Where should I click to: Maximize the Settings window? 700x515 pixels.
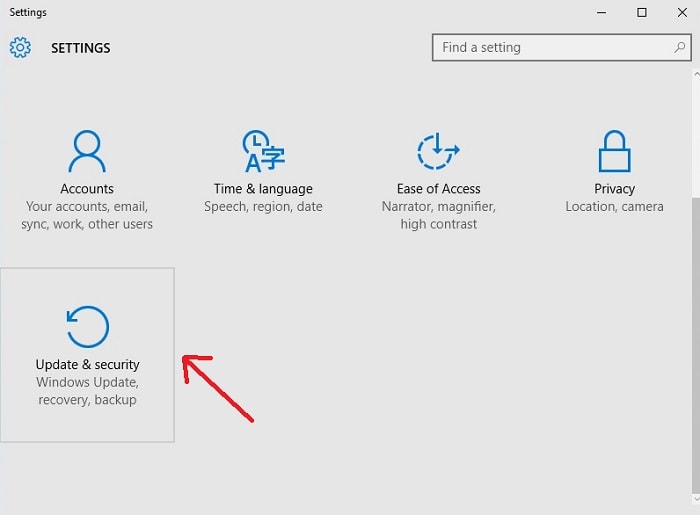(642, 12)
